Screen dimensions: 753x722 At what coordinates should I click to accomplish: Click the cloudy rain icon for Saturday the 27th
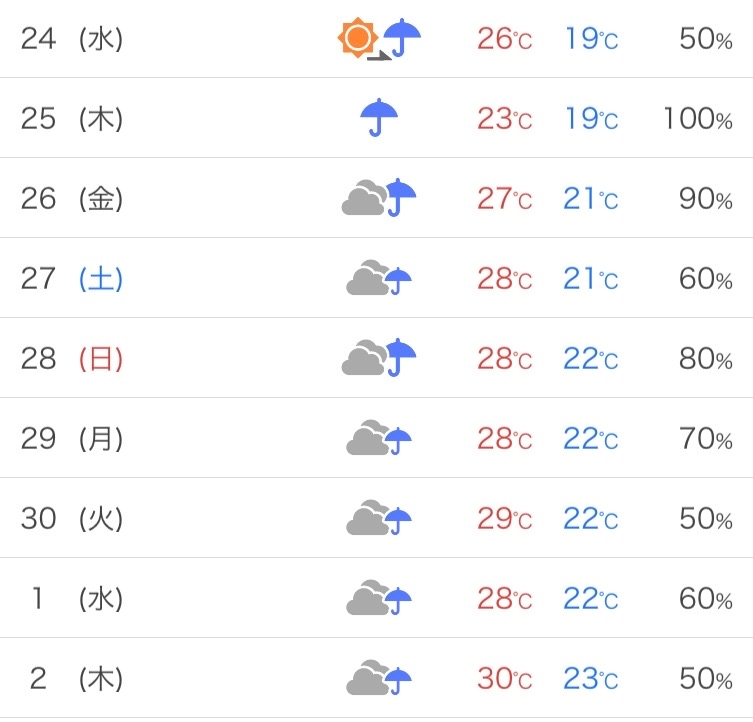tap(379, 278)
